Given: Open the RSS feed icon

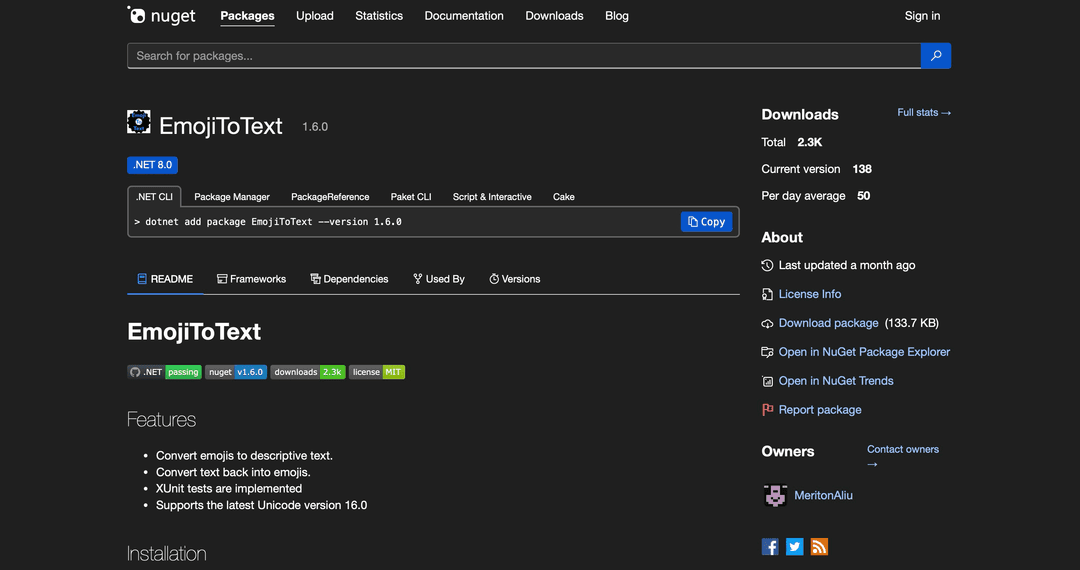Looking at the screenshot, I should [x=819, y=547].
